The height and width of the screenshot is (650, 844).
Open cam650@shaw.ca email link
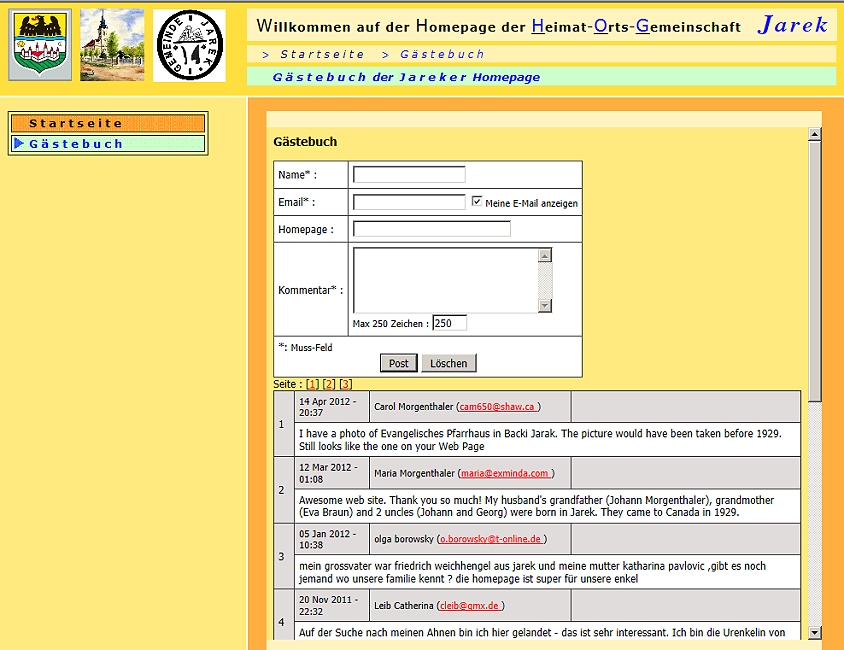(497, 407)
